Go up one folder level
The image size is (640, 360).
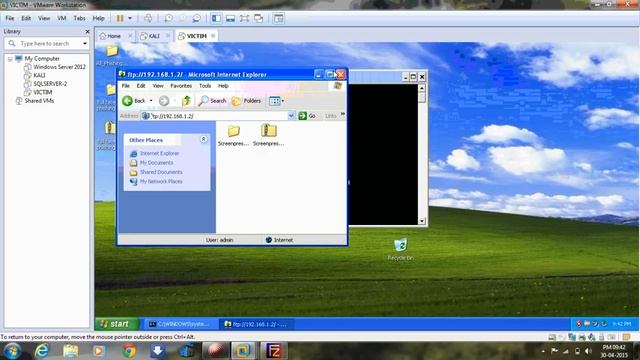tap(187, 101)
